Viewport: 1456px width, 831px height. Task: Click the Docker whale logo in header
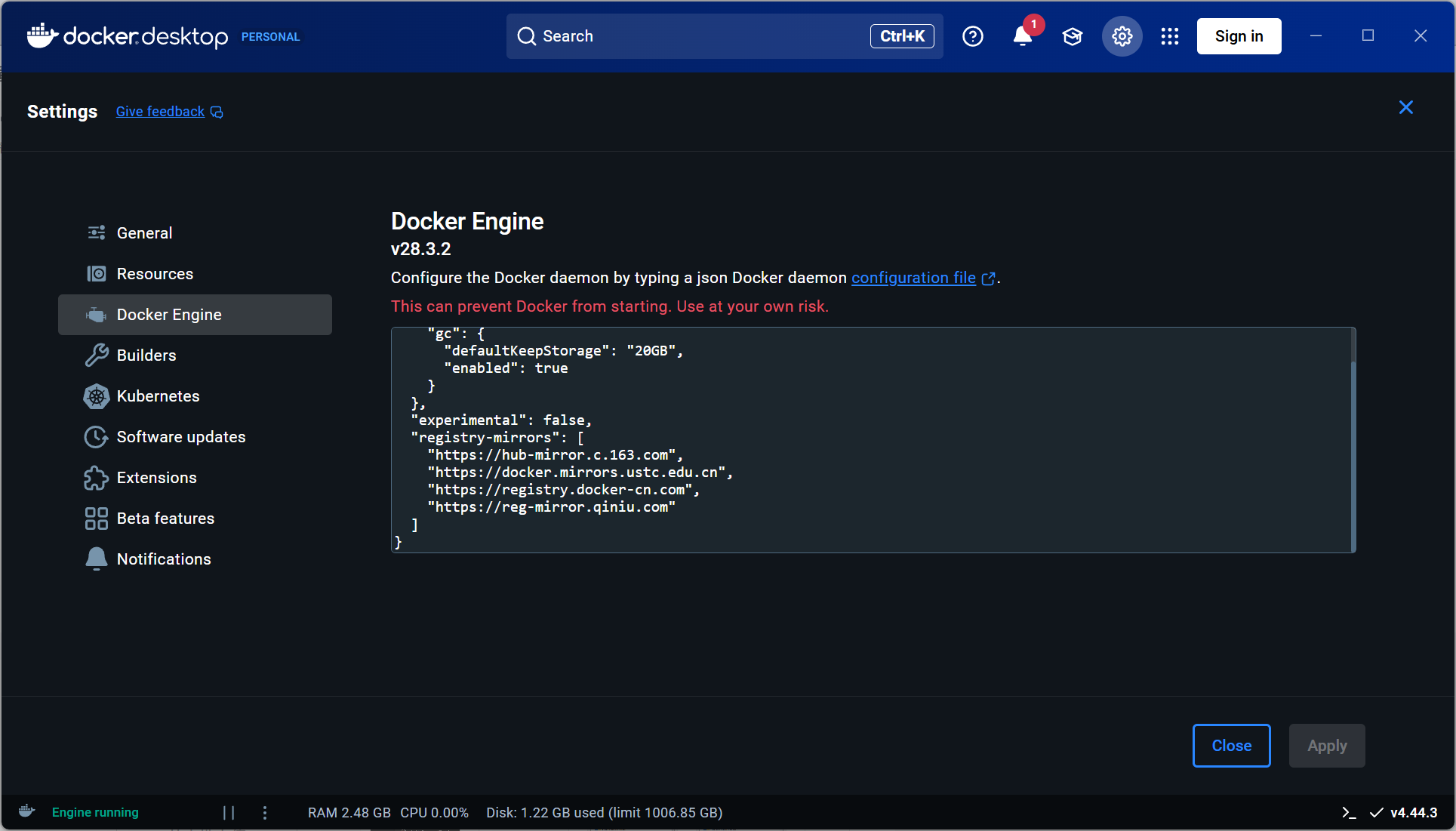pos(42,35)
